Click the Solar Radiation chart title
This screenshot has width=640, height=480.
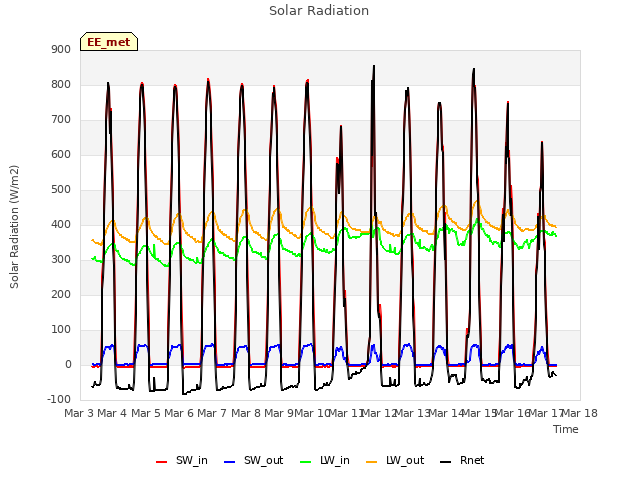[x=319, y=11]
